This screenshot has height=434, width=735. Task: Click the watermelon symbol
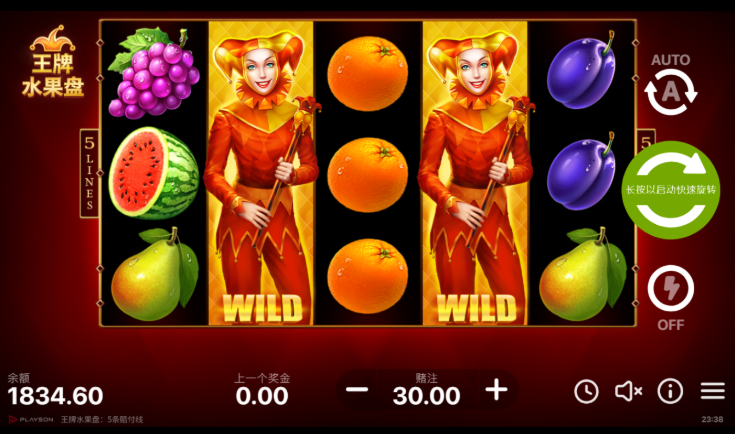click(154, 173)
